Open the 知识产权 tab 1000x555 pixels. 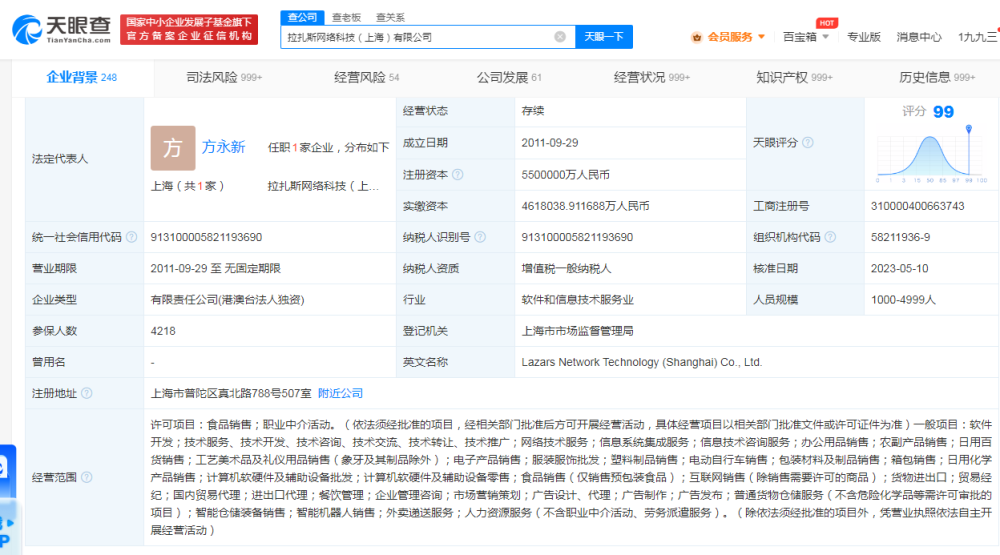(794, 77)
